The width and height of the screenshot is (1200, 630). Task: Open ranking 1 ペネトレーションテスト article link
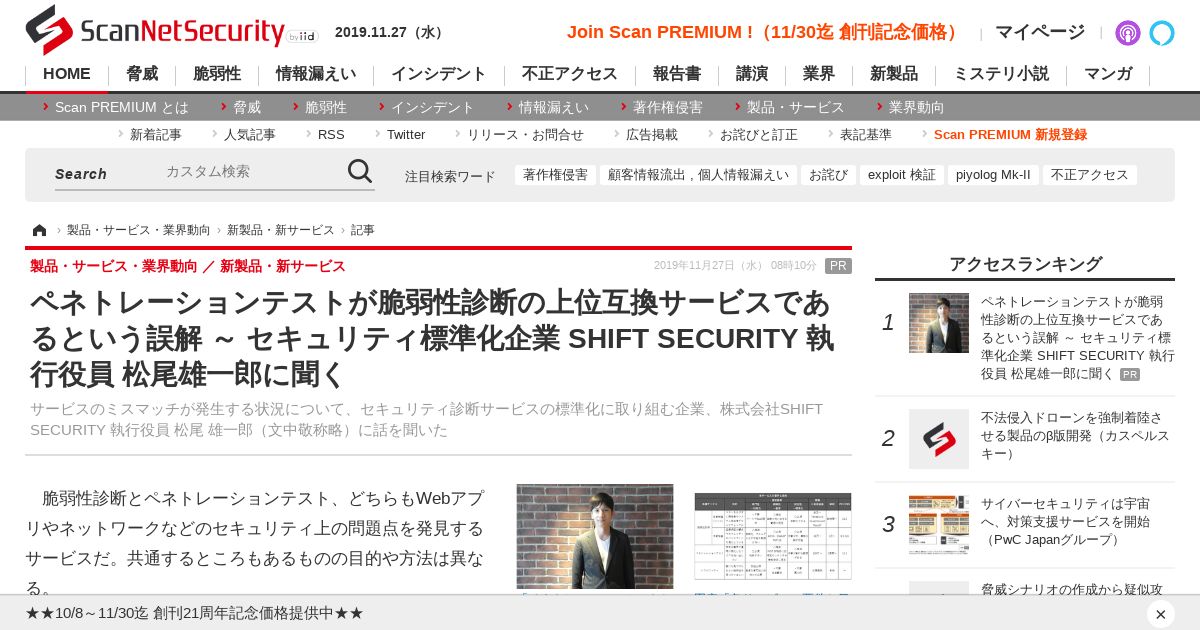(1078, 338)
